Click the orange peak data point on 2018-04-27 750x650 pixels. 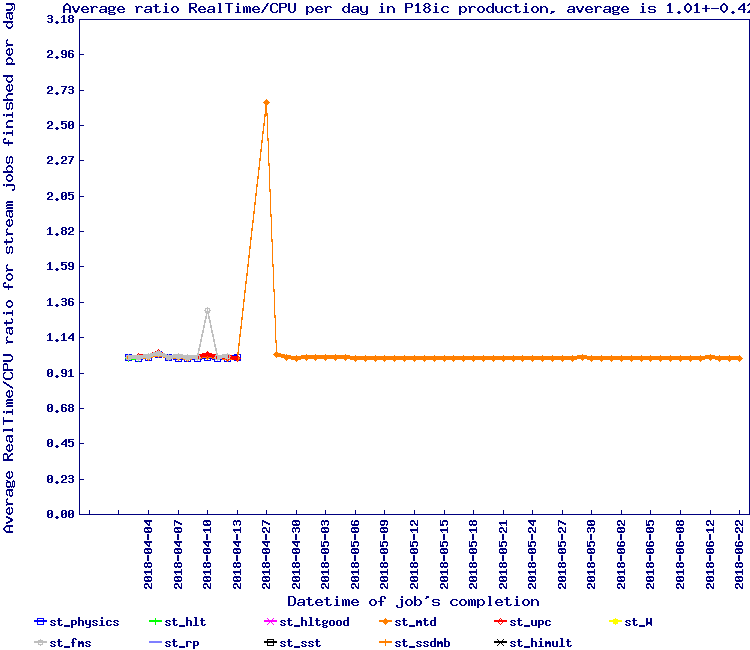(x=266, y=102)
